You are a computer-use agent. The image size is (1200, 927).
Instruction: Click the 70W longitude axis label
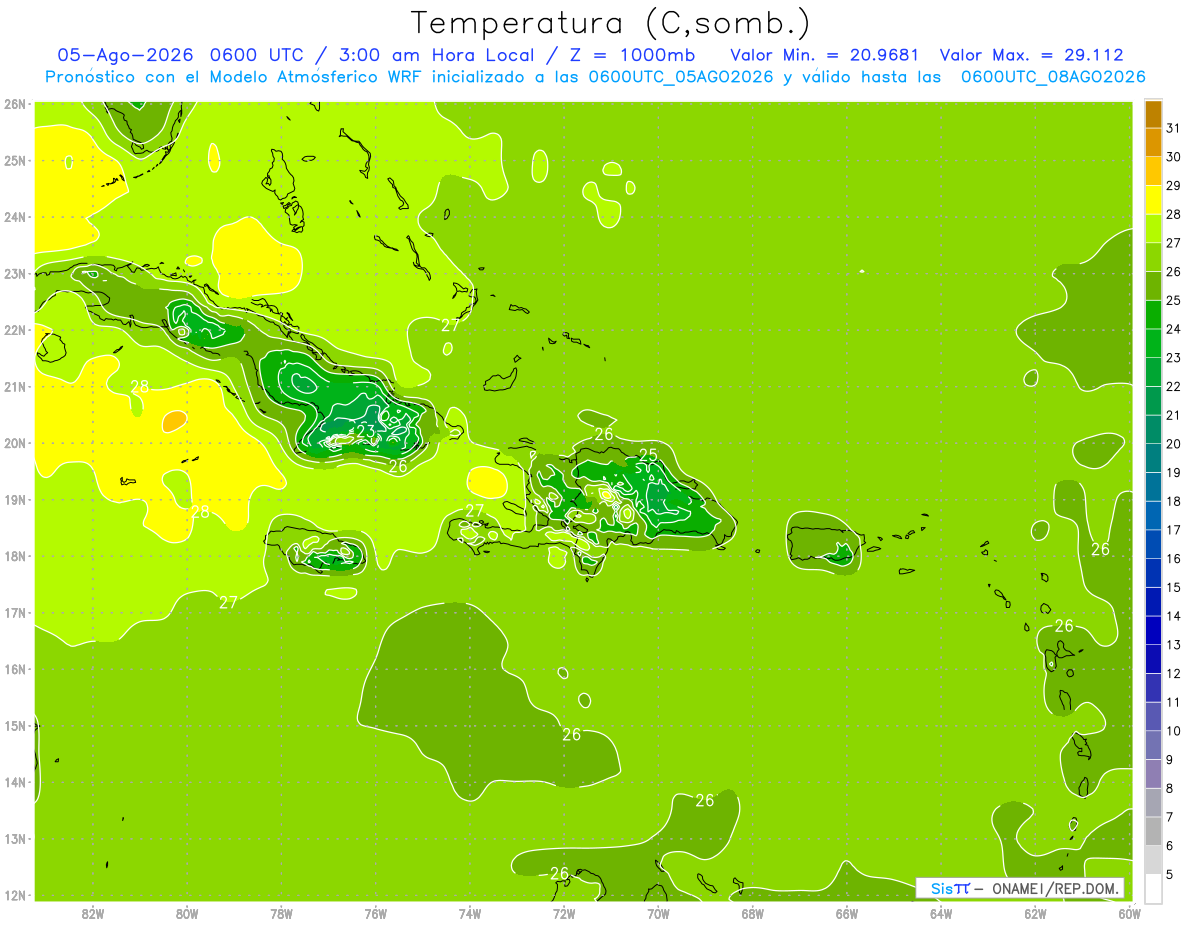(658, 912)
